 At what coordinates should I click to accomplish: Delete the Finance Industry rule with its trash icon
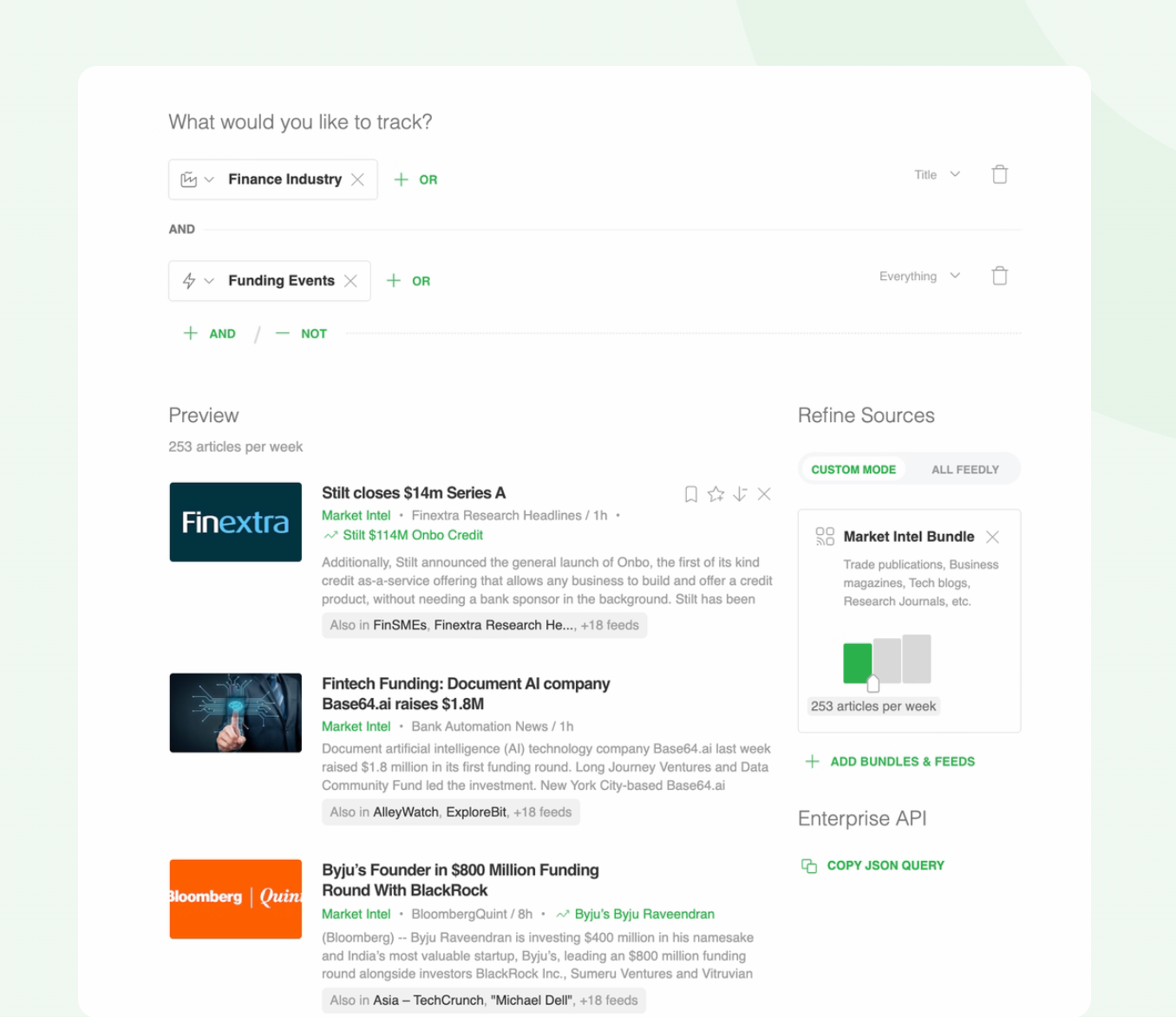(1000, 174)
